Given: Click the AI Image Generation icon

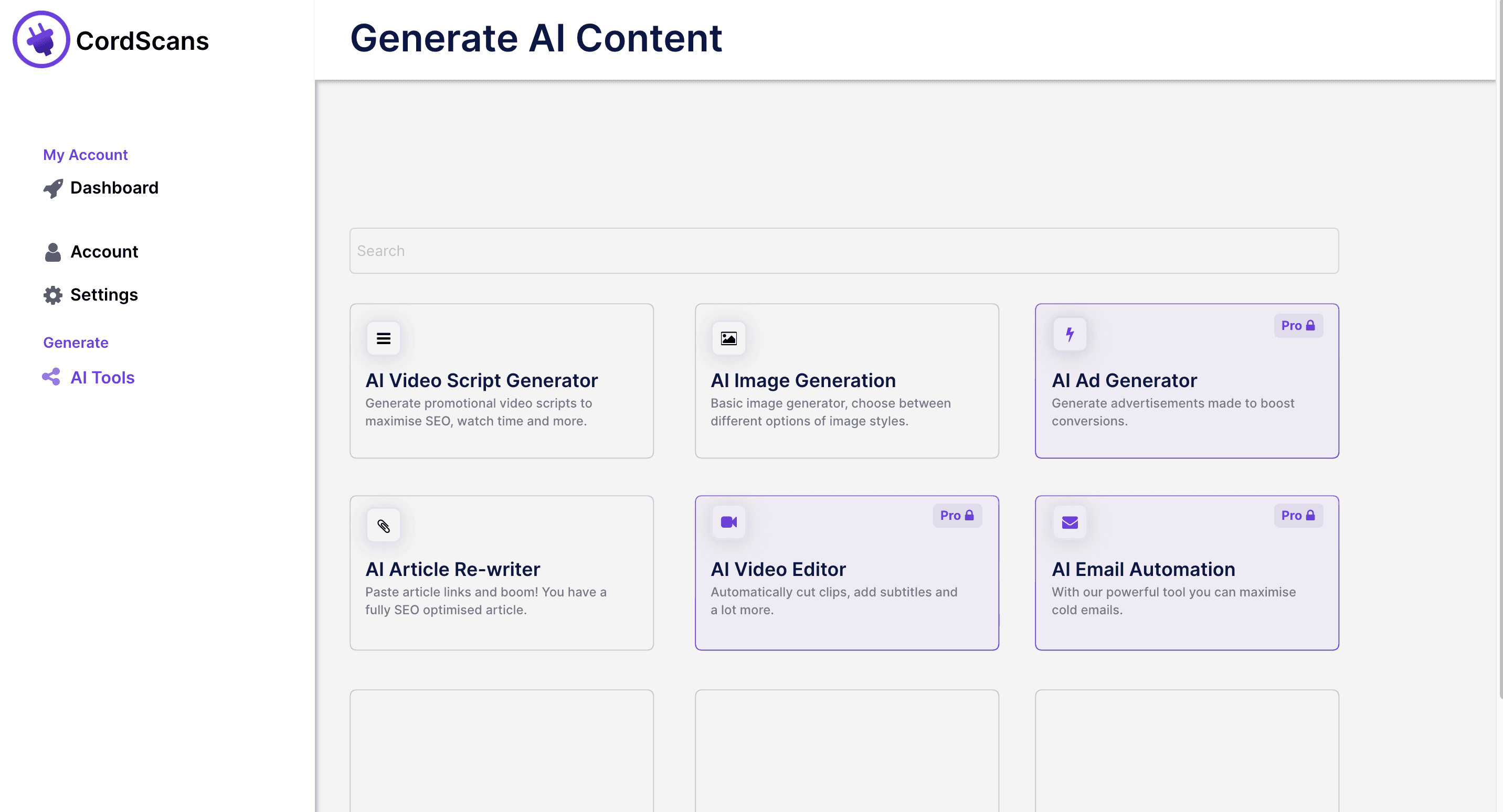Looking at the screenshot, I should [x=729, y=337].
